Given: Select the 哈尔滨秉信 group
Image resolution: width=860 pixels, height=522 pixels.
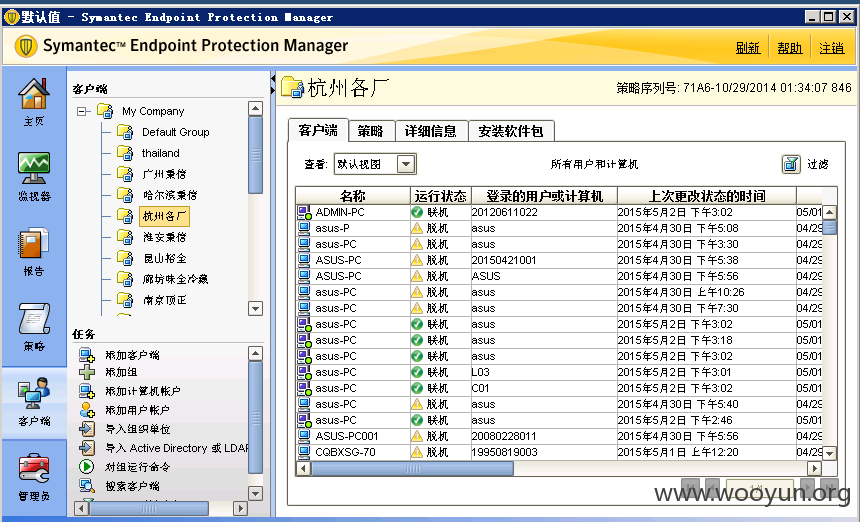Looking at the screenshot, I should point(170,195).
